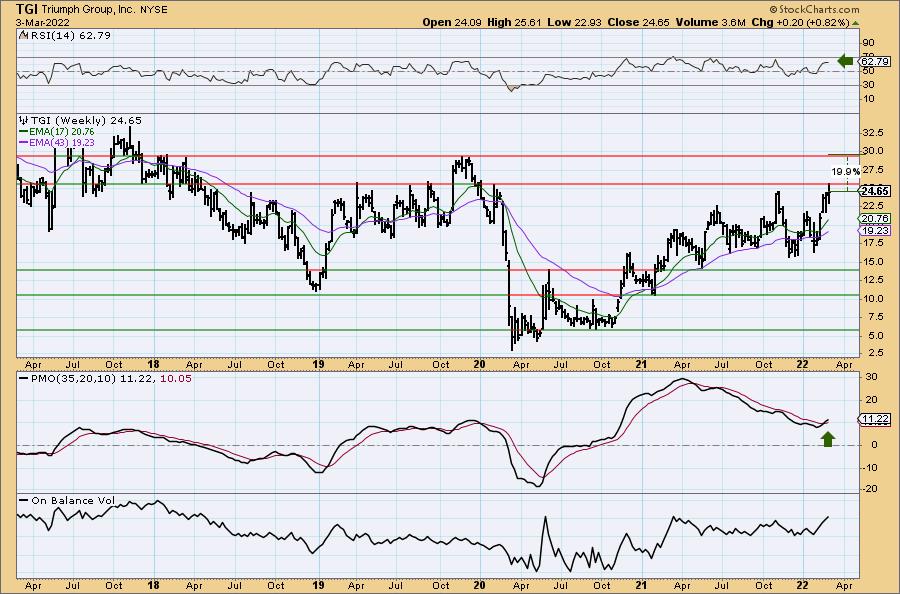
Task: Click the Chg +0.20 (+0.82%) value
Action: 800,22
